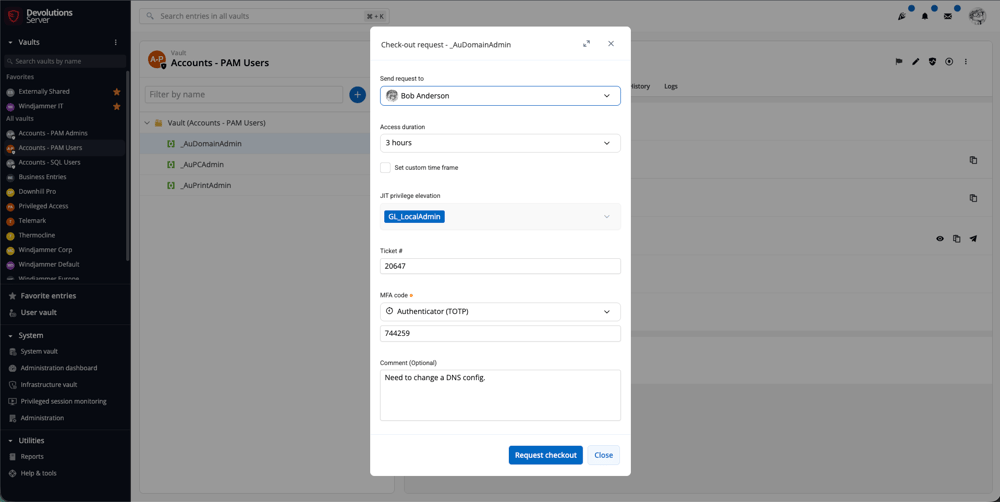Open the messages envelope icon
The image size is (1000, 502).
click(948, 17)
